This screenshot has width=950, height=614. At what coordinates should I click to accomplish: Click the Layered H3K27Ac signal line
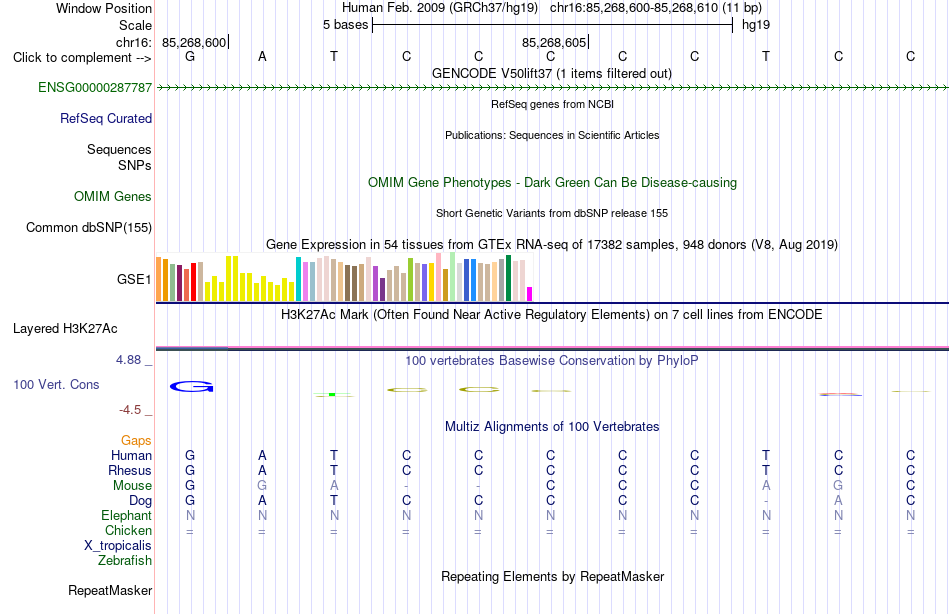552,349
